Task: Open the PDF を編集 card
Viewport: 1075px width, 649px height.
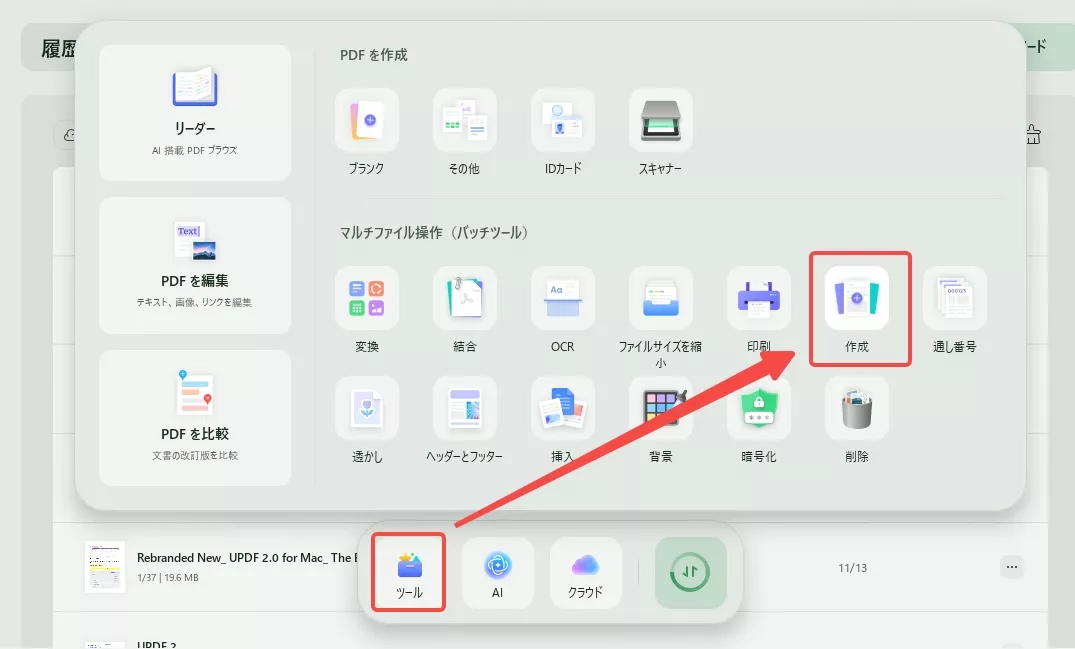Action: [x=195, y=265]
